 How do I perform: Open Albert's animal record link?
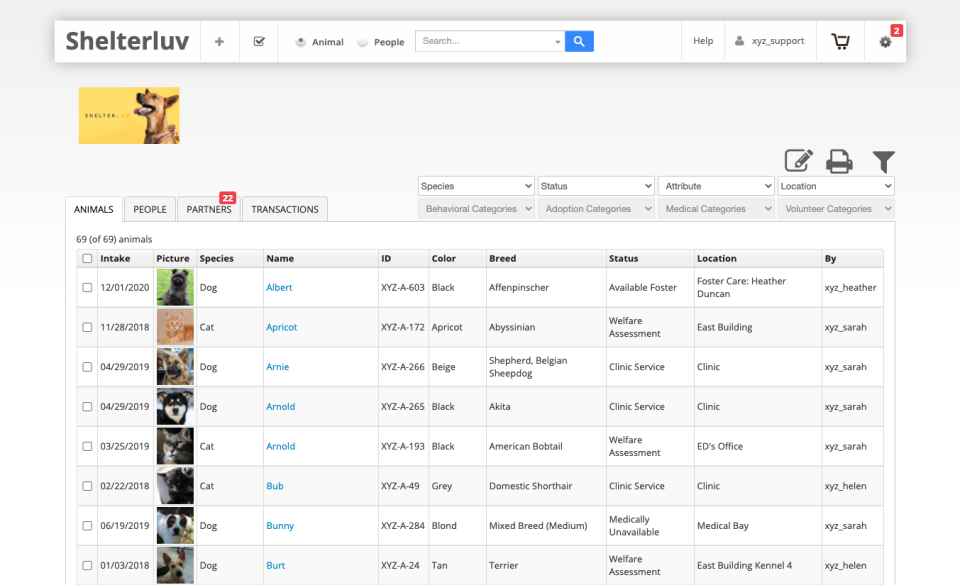pos(279,287)
